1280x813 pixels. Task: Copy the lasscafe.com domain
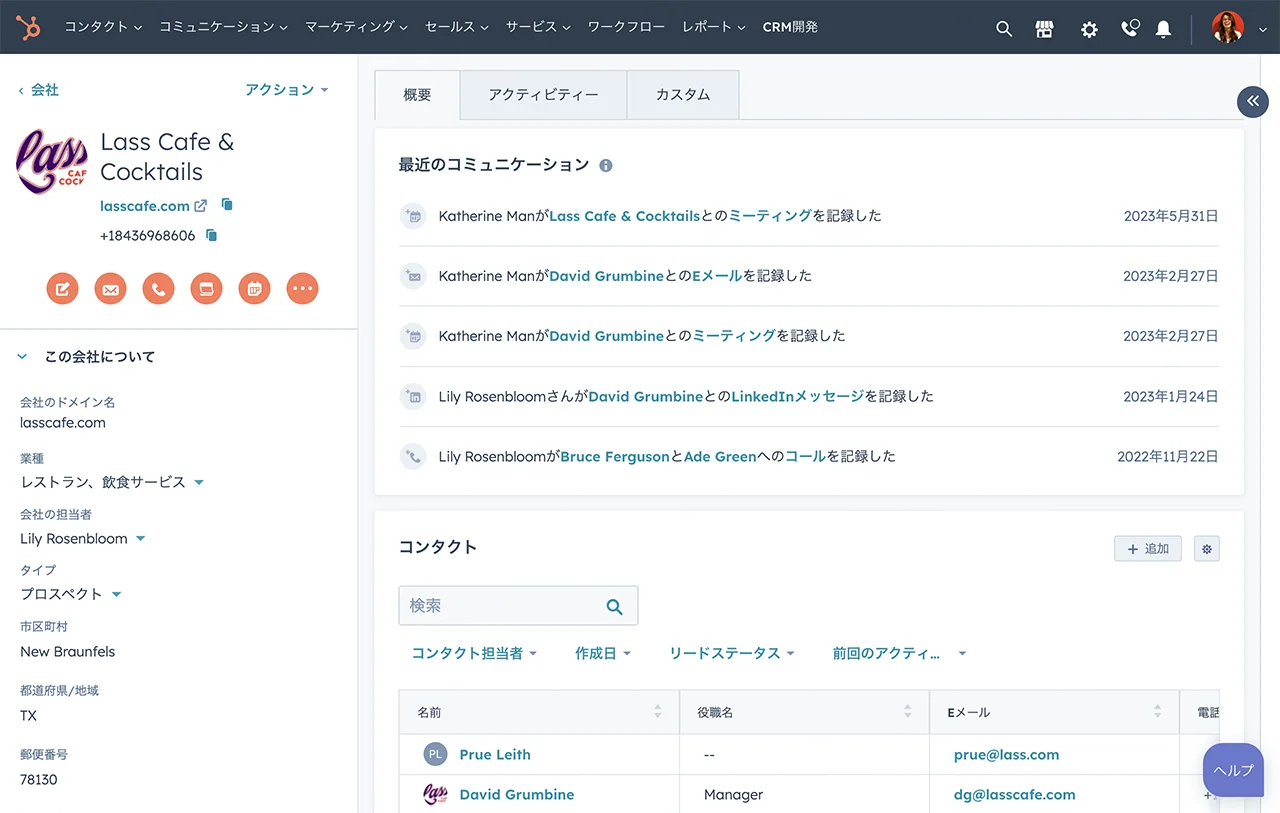227,204
